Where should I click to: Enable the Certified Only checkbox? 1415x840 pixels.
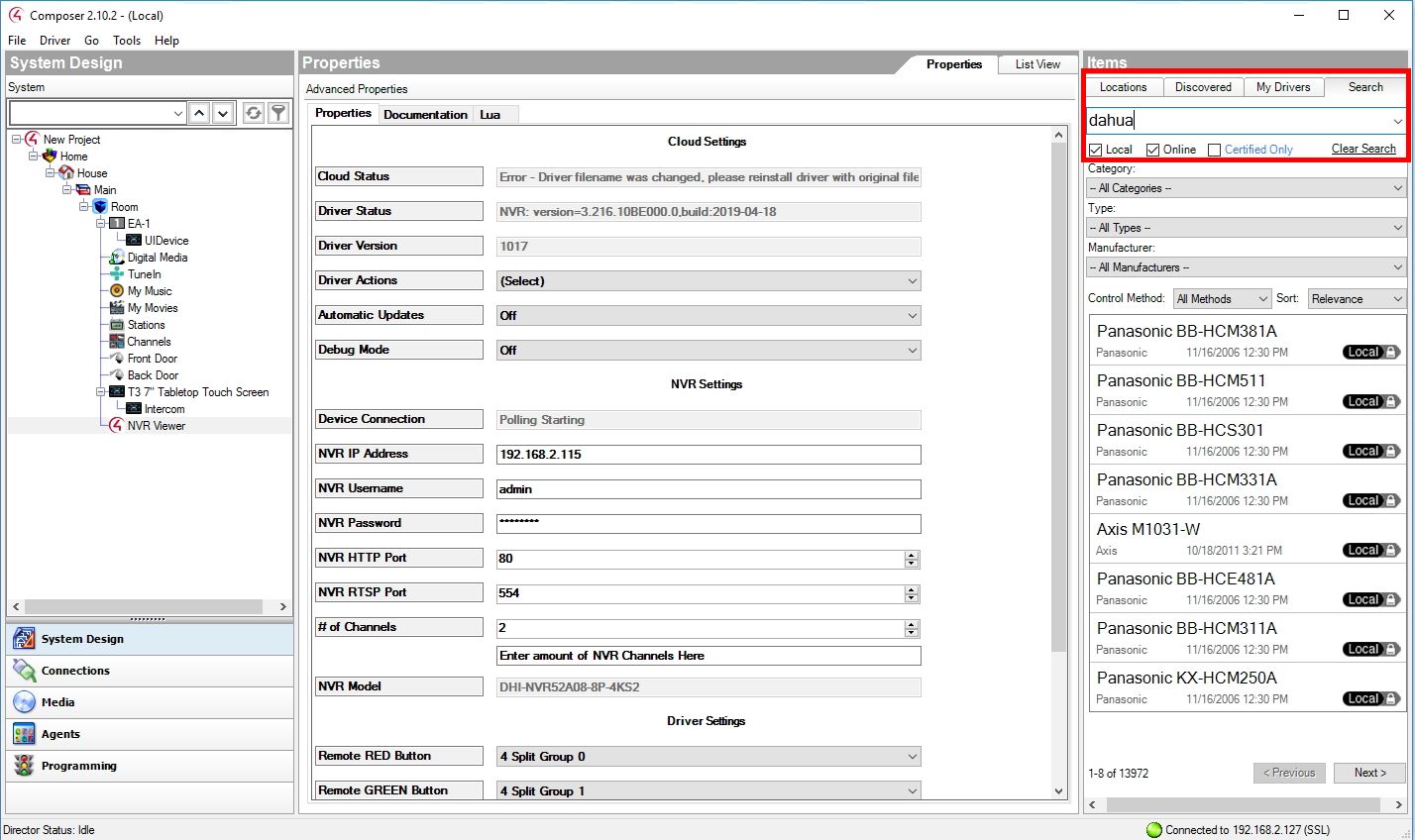1214,150
